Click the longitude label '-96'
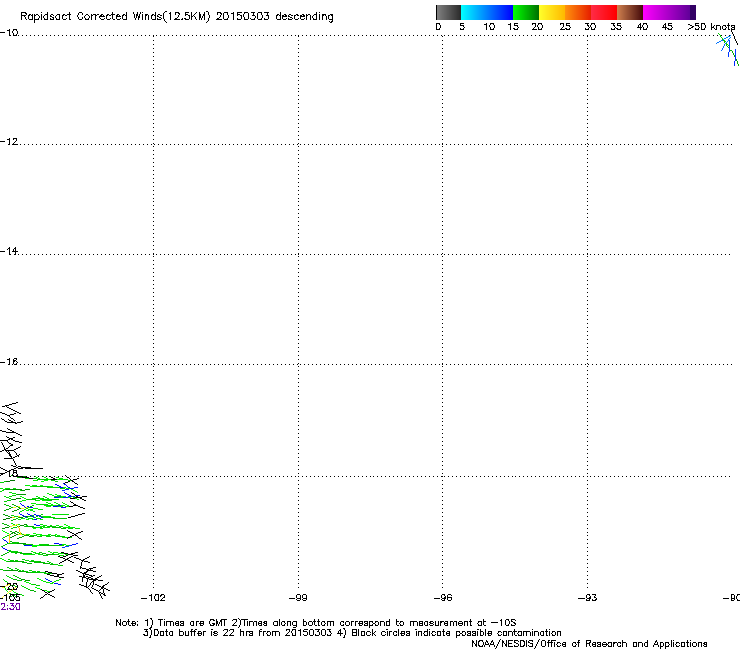The image size is (740, 650). (x=443, y=598)
